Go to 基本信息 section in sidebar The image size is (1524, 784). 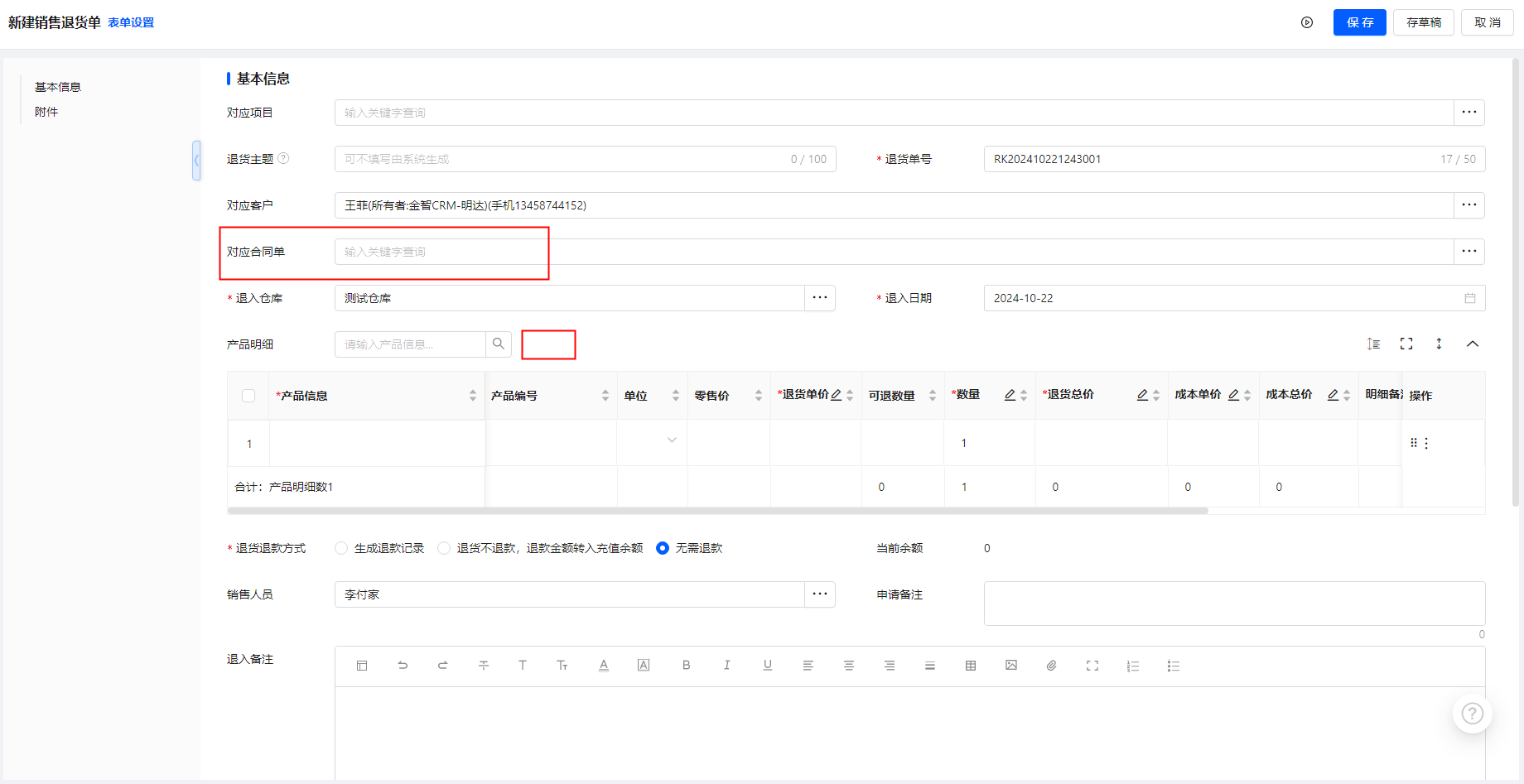click(58, 87)
